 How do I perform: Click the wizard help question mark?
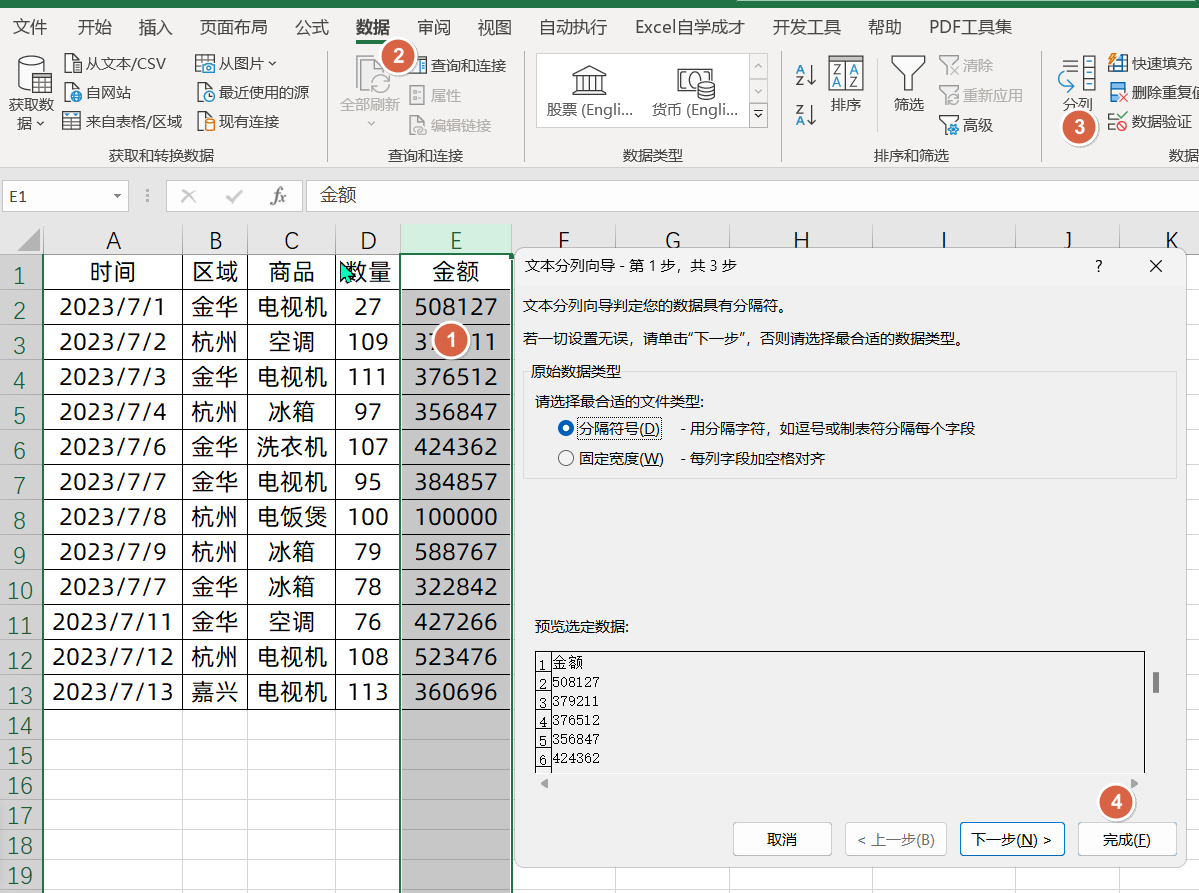(x=1099, y=266)
